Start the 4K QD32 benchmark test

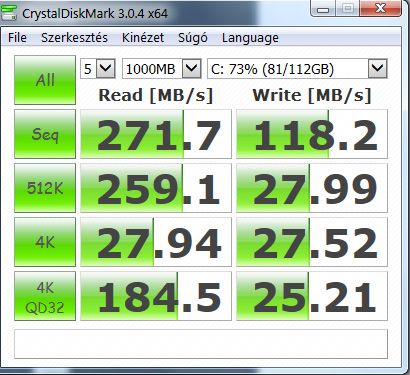pos(45,296)
